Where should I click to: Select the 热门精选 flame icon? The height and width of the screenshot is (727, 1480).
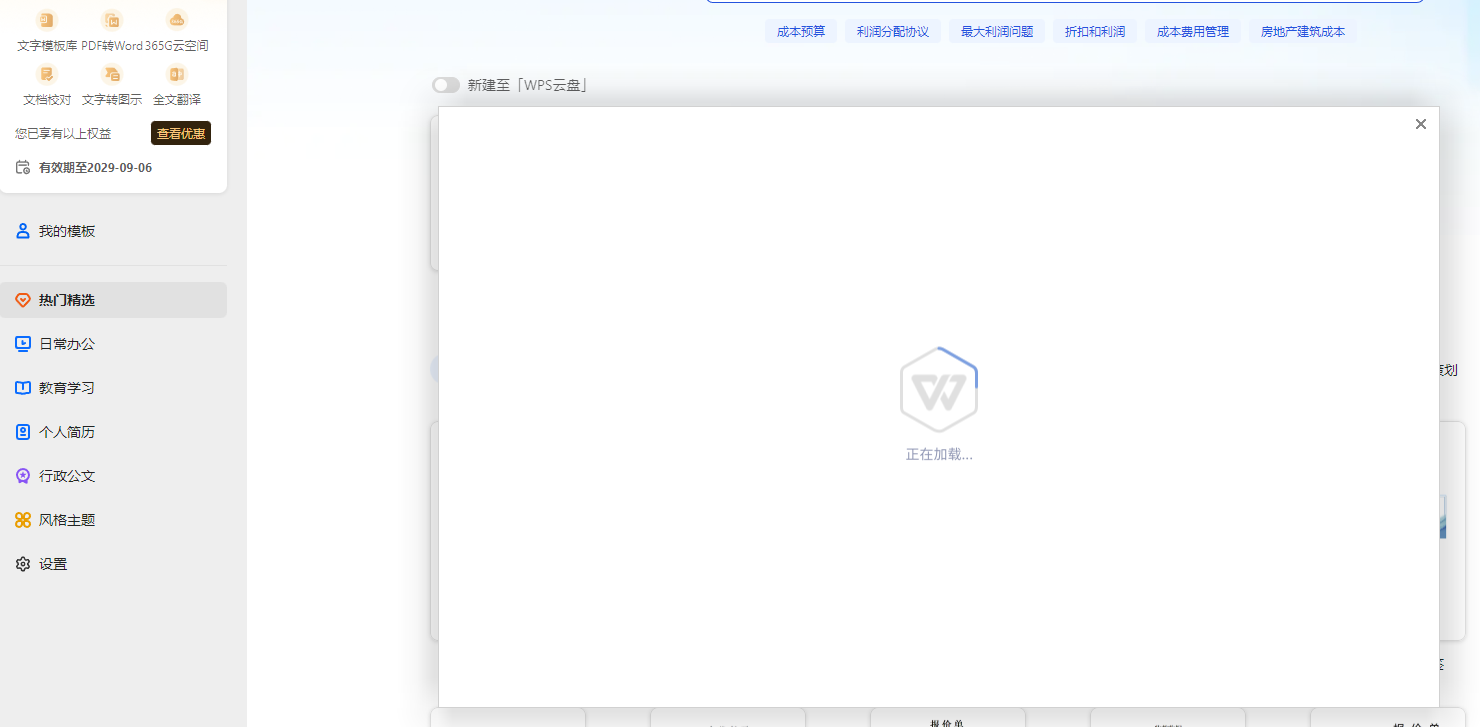[x=22, y=299]
